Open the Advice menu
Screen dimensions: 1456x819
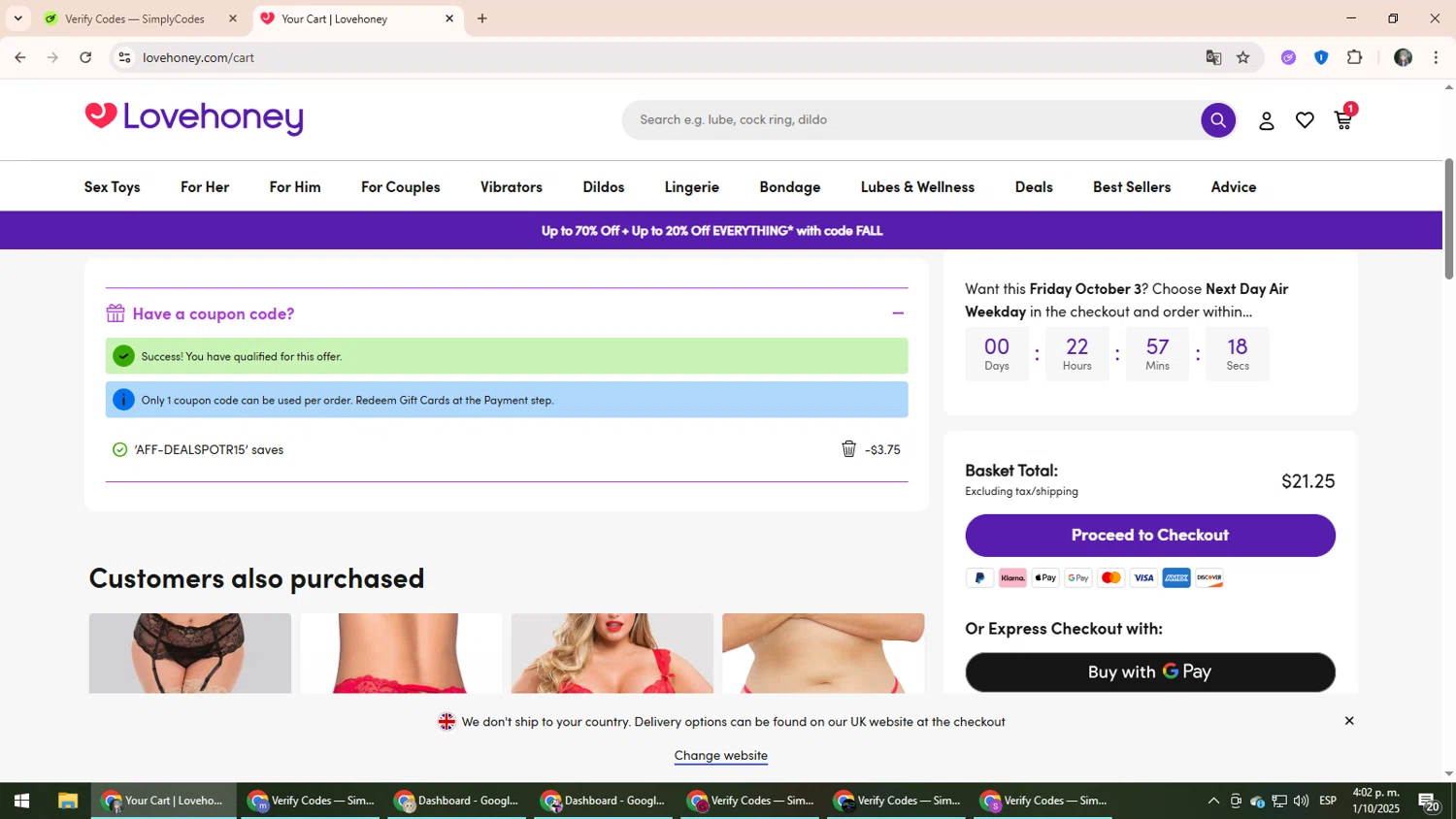coord(1234,187)
